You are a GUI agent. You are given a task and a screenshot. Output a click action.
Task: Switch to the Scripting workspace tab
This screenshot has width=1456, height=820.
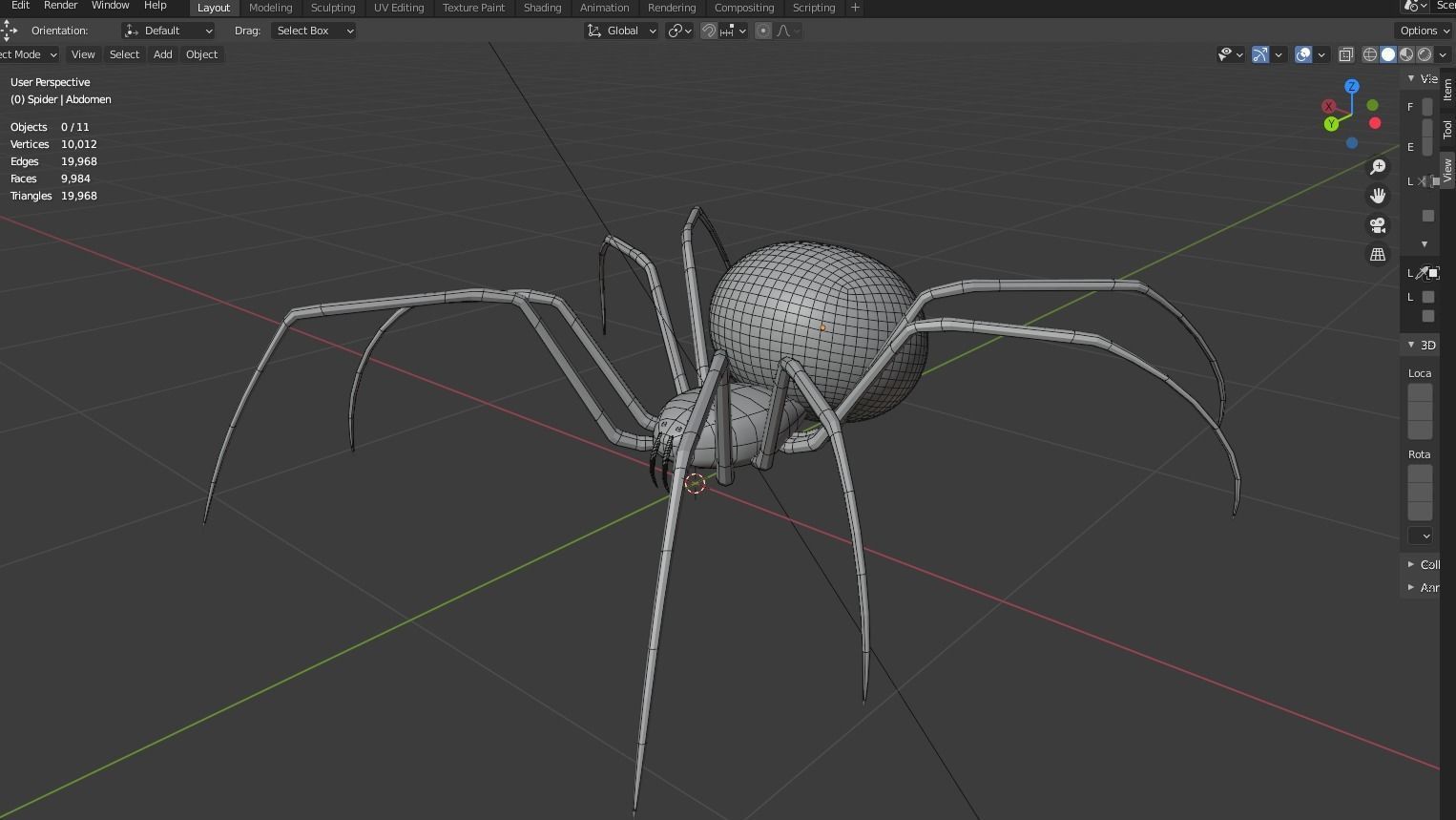pyautogui.click(x=814, y=8)
